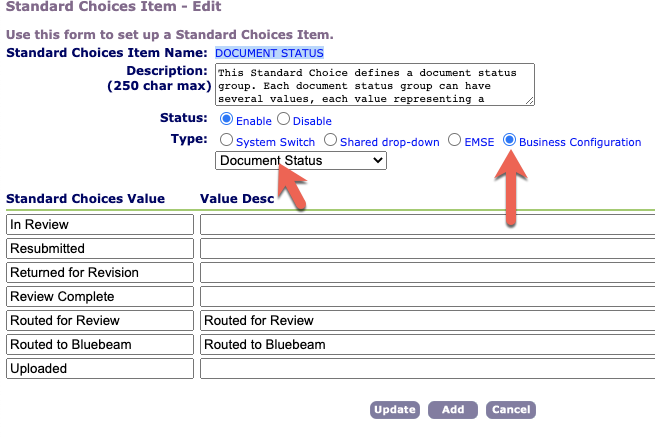The width and height of the screenshot is (655, 437).
Task: Click the Description text area
Action: (x=375, y=85)
